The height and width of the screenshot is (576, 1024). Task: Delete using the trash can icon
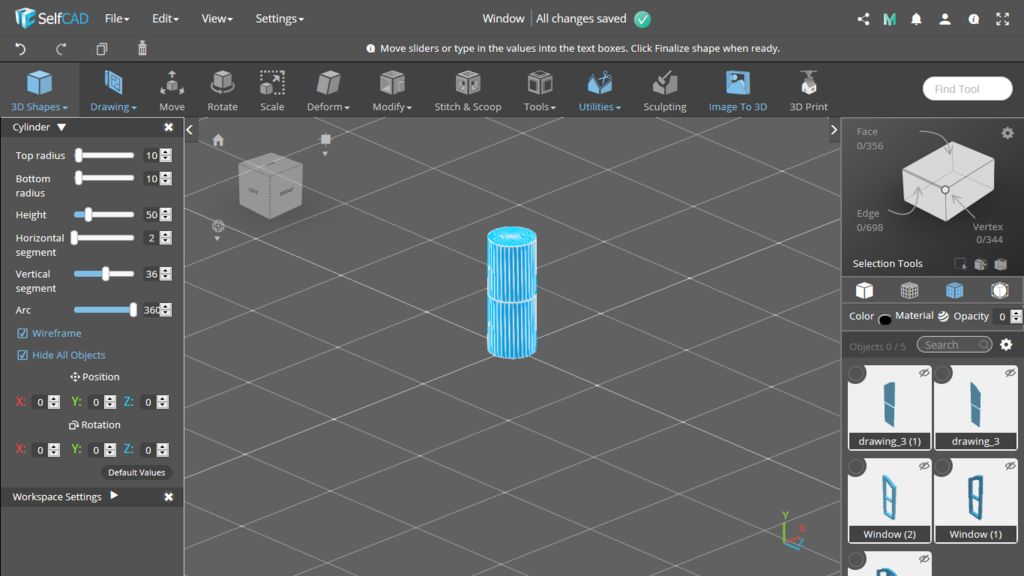142,48
